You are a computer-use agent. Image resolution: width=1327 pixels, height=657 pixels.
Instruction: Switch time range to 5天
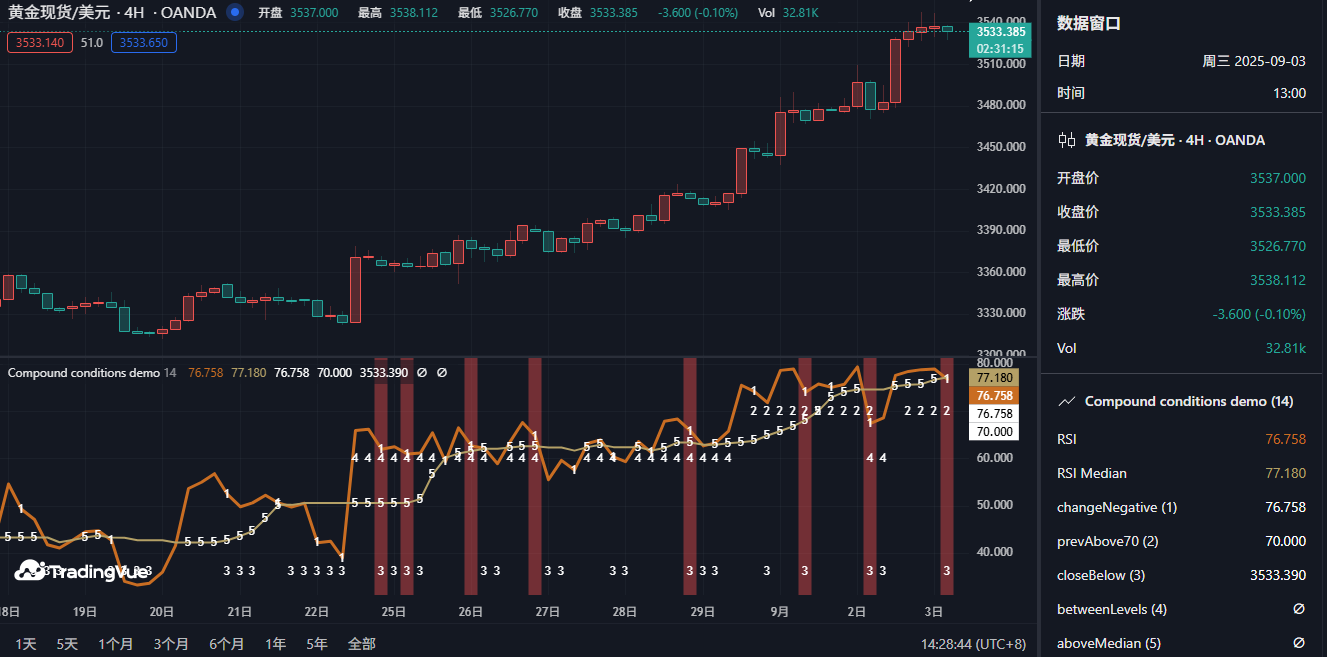point(67,644)
